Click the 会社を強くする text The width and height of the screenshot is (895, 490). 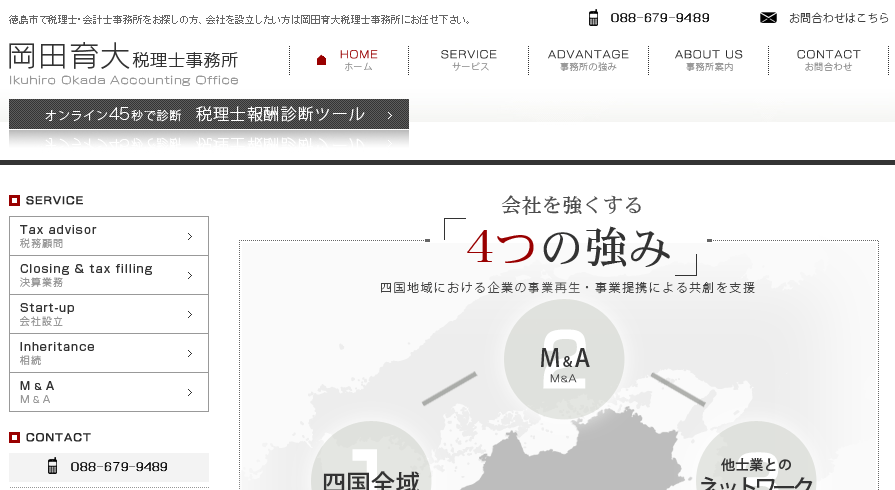point(572,205)
